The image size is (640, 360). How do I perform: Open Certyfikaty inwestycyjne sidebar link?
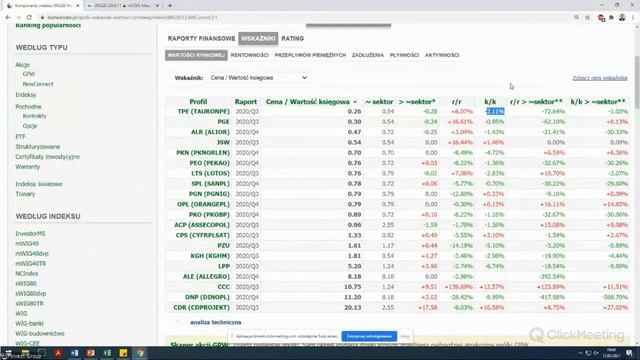(47, 157)
